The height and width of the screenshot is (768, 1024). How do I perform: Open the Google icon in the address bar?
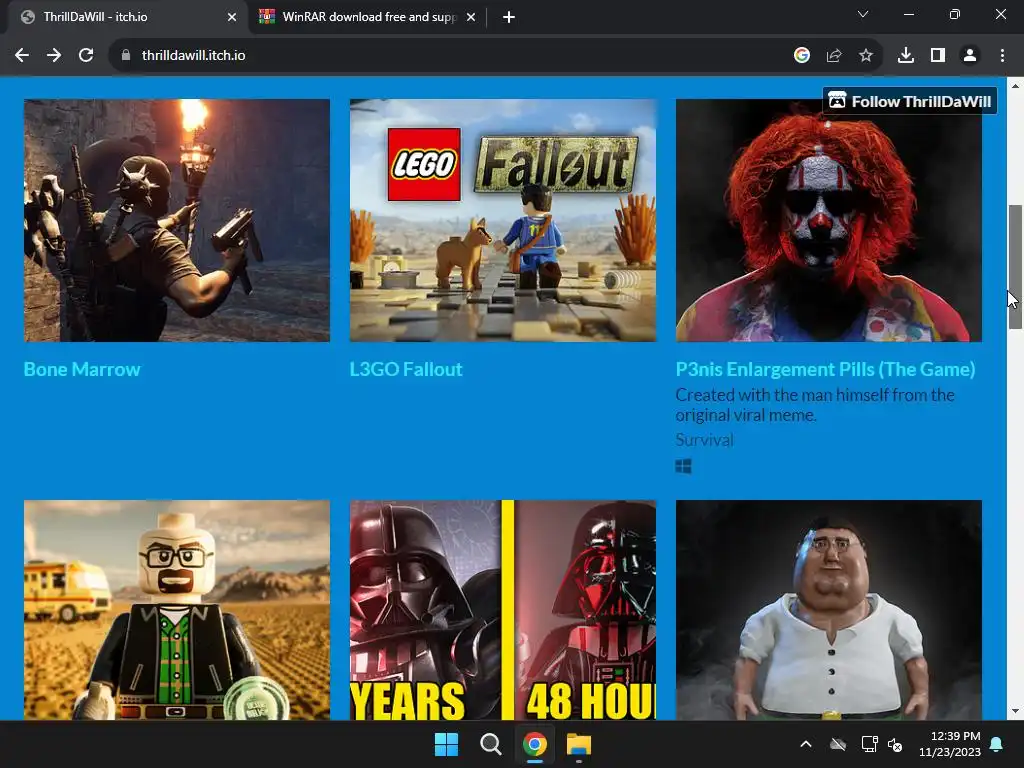pos(802,56)
